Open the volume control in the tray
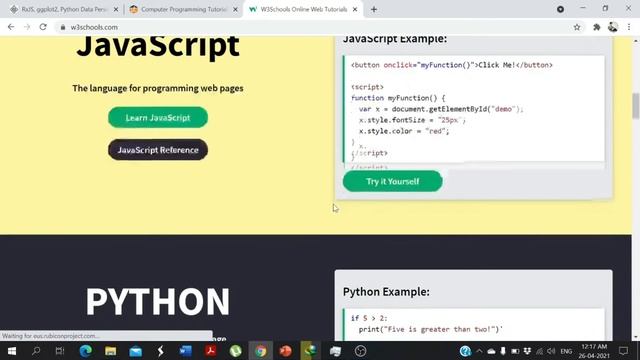 551,351
